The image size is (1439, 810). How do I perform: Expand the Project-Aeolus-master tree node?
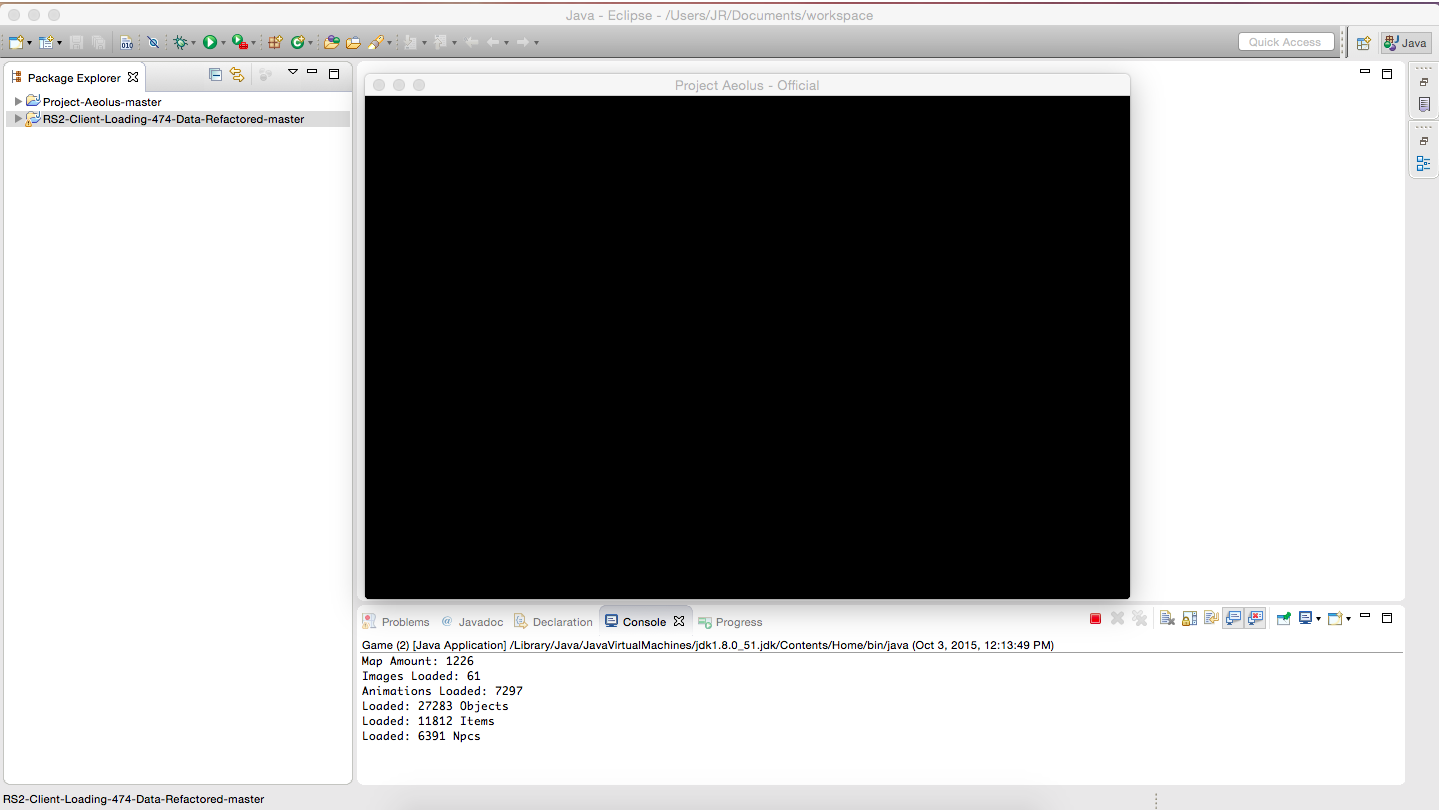coord(18,102)
